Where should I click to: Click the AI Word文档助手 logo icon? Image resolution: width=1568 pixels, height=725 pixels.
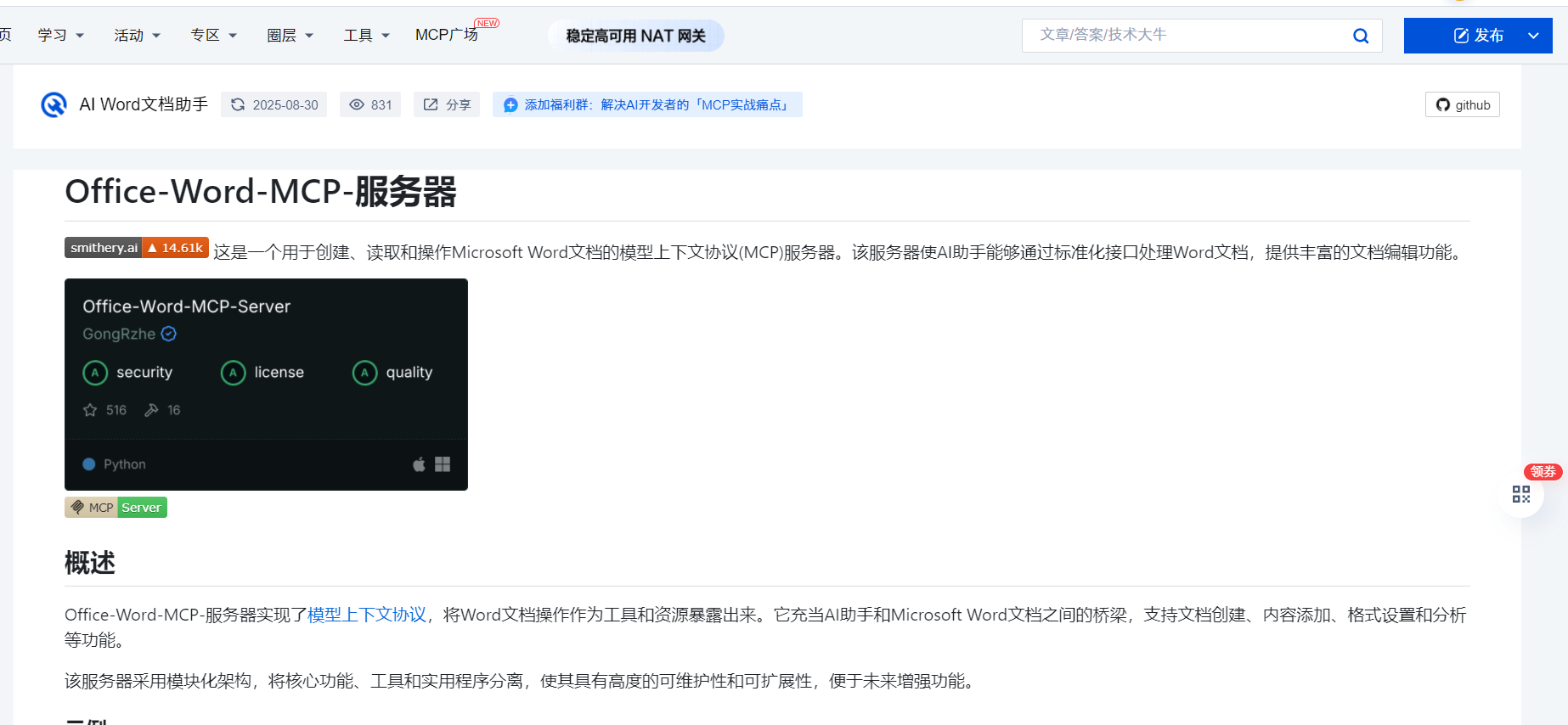(x=54, y=104)
